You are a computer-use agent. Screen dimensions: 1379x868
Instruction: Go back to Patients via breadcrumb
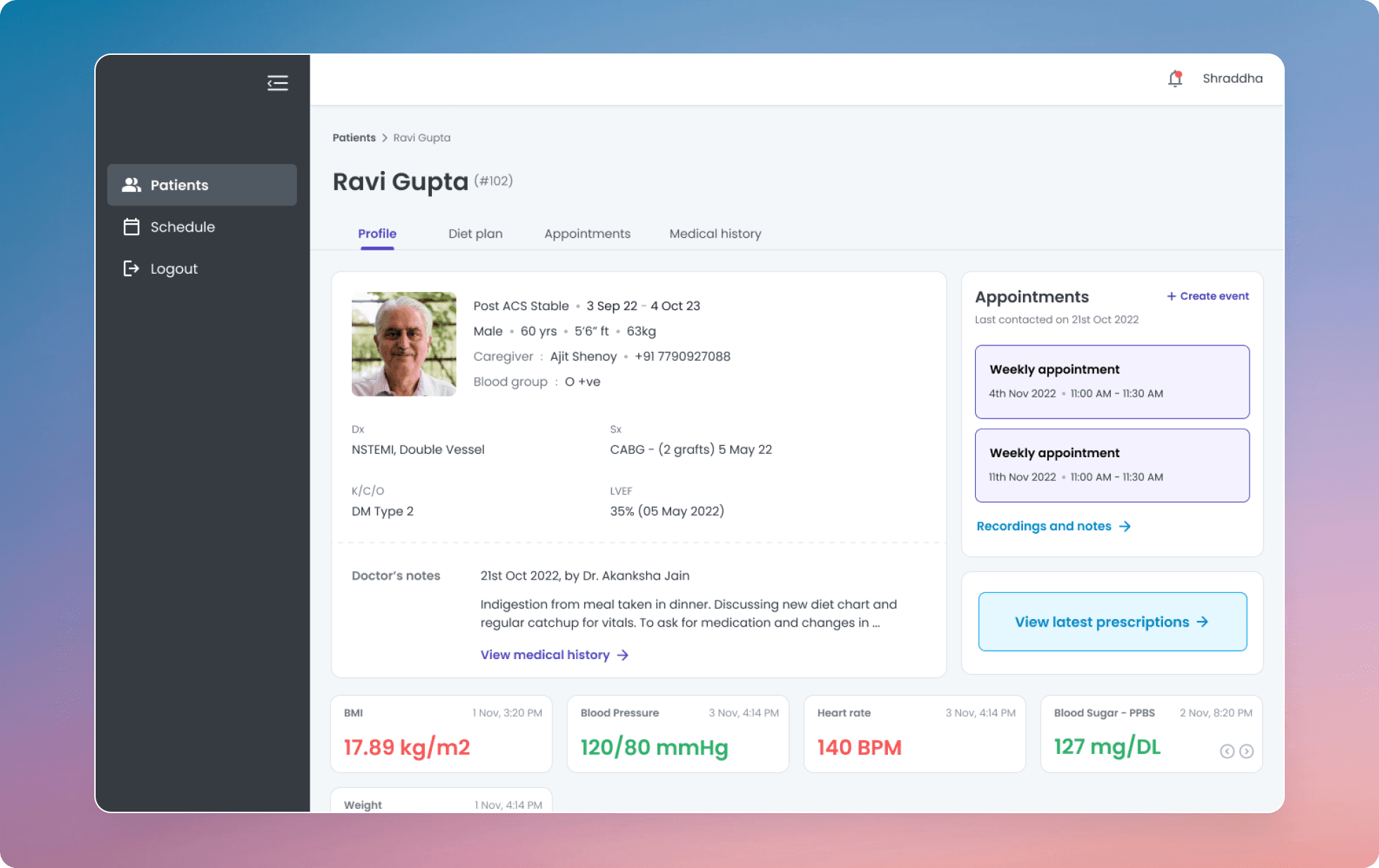pyautogui.click(x=354, y=138)
